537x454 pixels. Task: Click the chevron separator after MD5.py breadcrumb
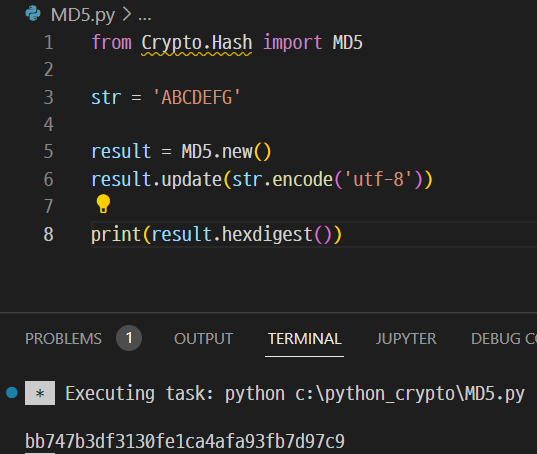[x=127, y=14]
